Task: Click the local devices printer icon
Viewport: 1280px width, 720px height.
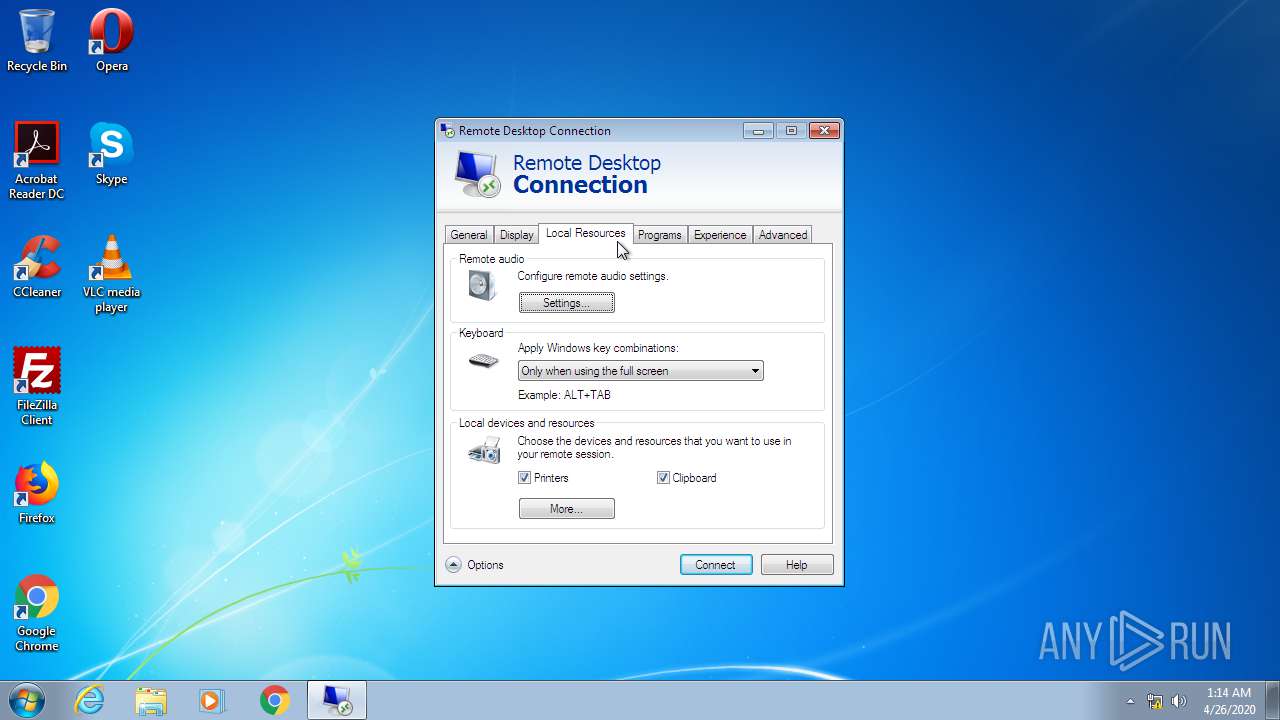Action: click(484, 449)
